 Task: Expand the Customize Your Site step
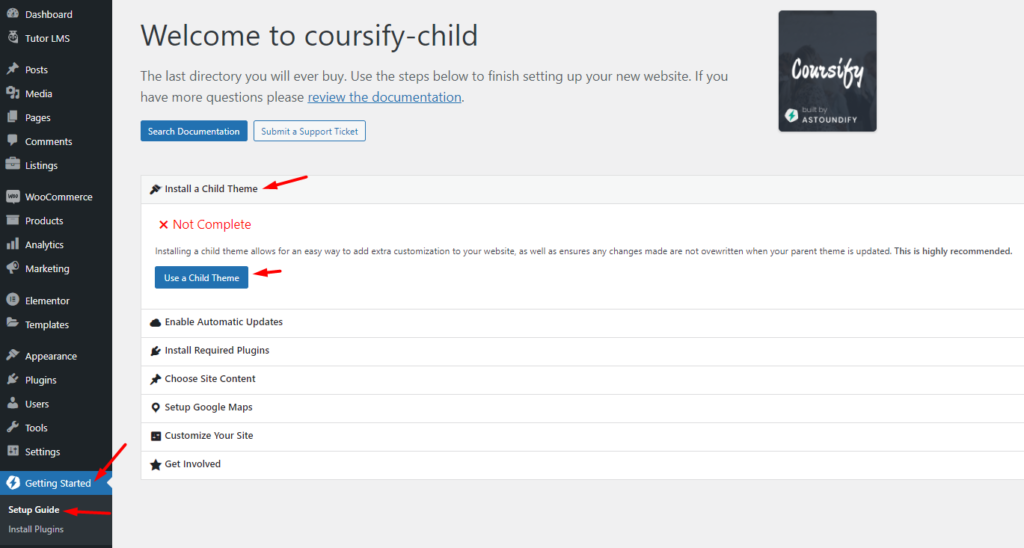(x=583, y=436)
